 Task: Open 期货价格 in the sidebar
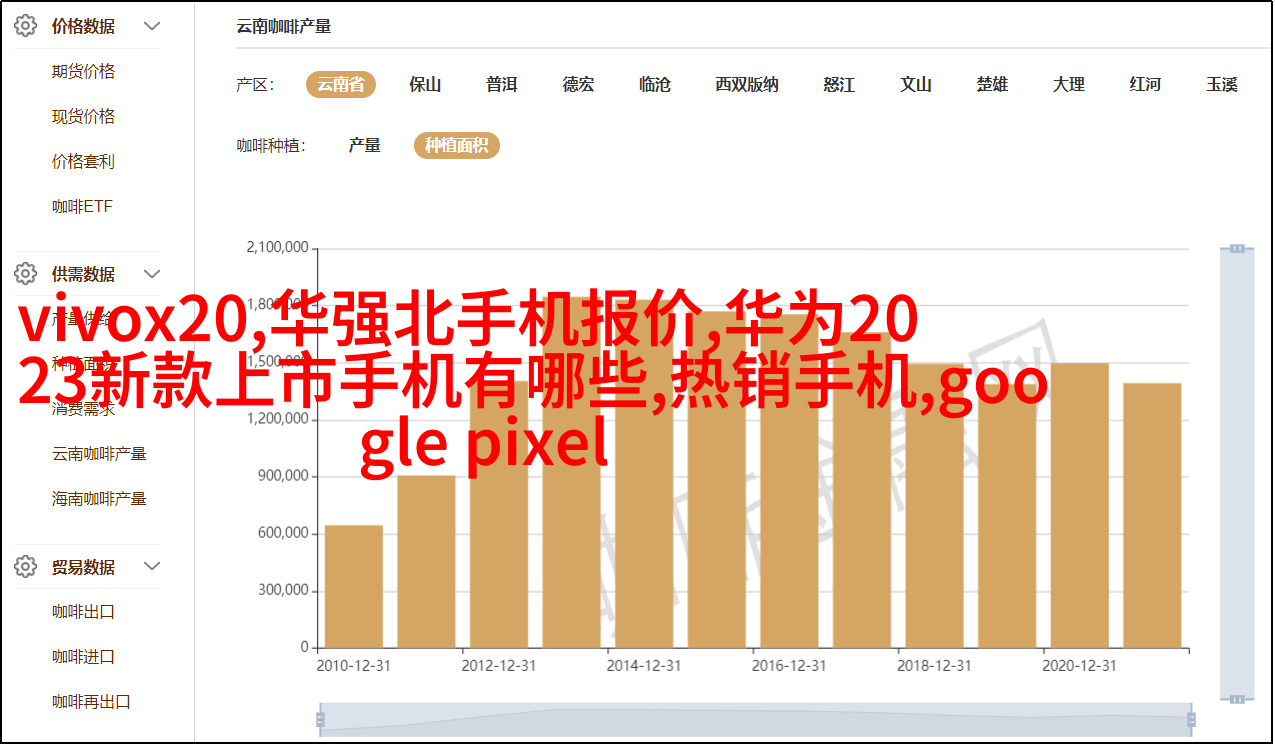(84, 72)
